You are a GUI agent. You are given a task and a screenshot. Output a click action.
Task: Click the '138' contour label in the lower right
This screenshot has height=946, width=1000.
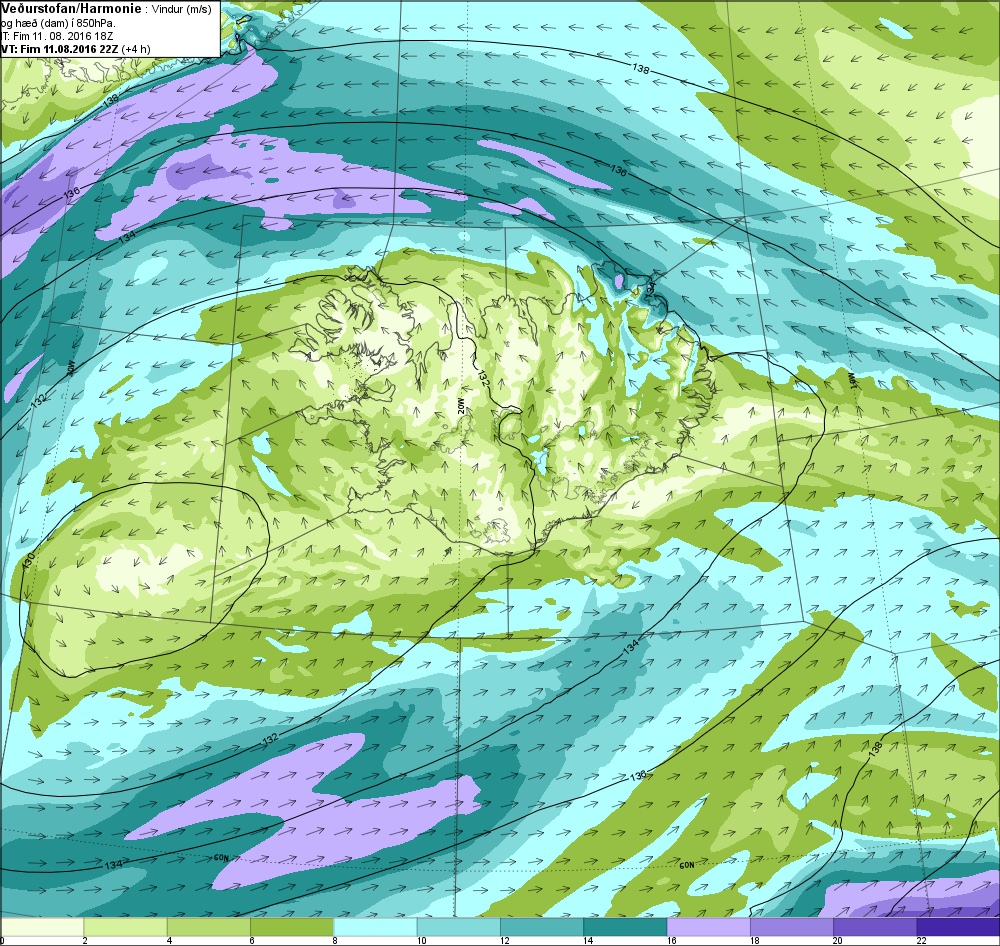(876, 748)
